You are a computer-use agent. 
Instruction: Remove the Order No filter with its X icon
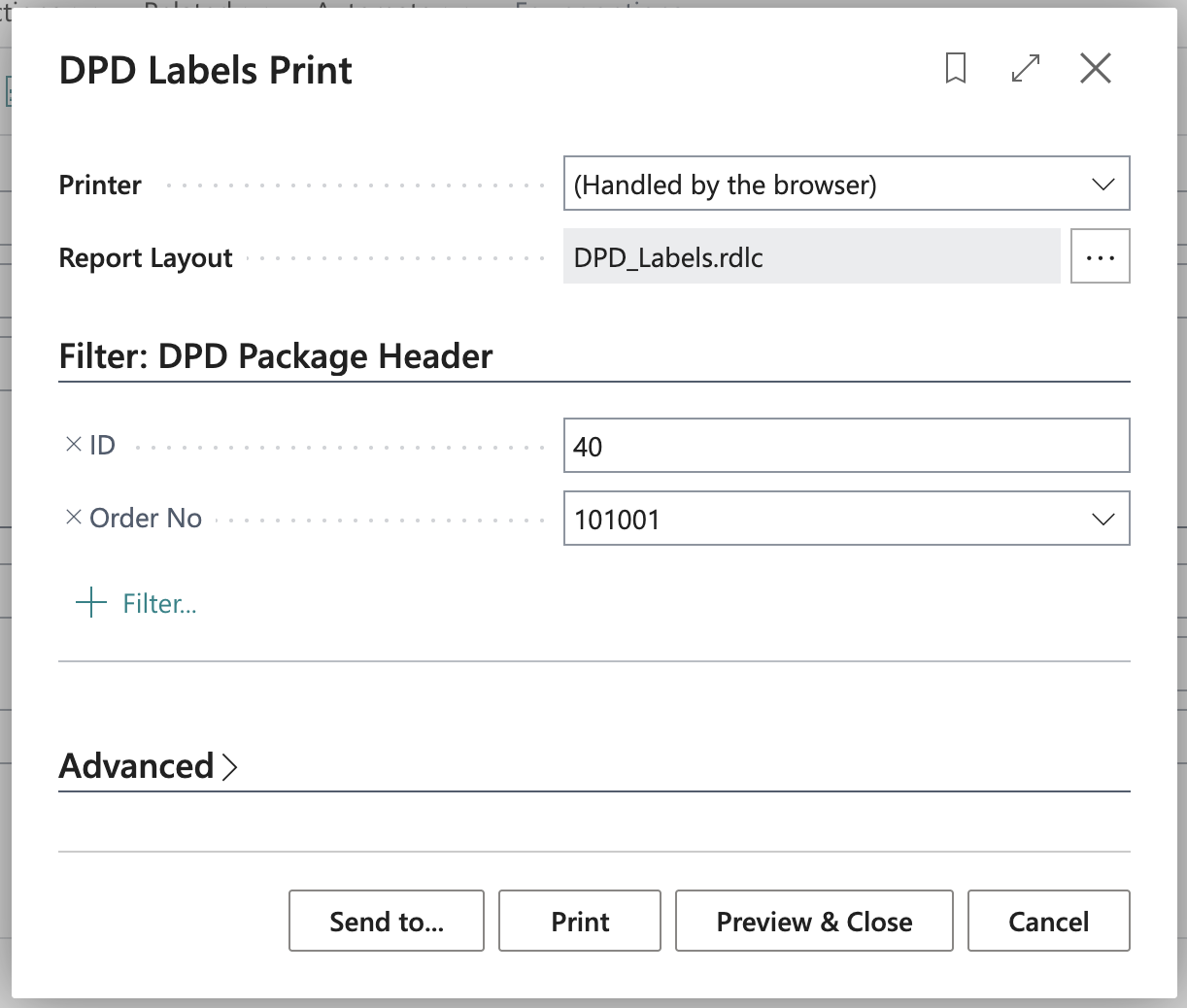[x=73, y=518]
